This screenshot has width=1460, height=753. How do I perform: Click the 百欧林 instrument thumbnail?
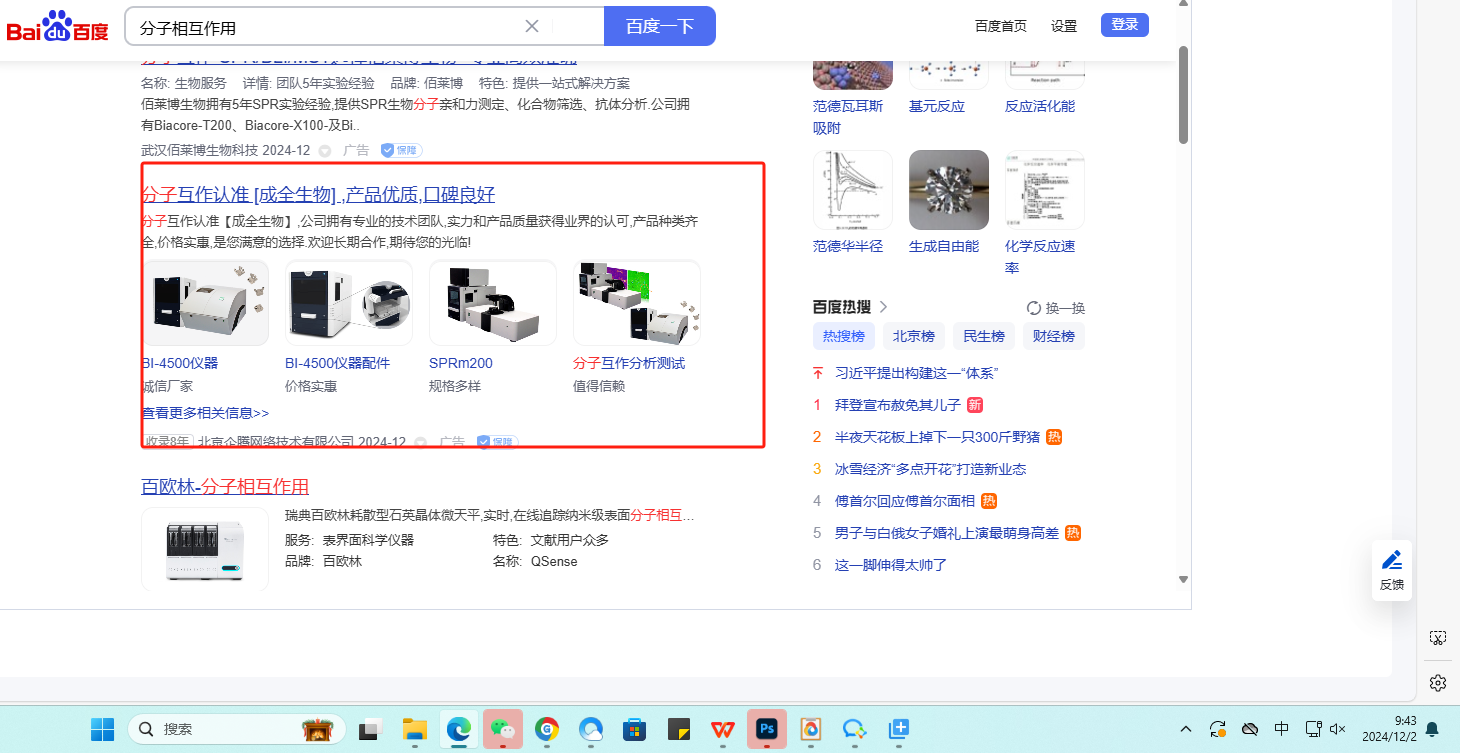pyautogui.click(x=205, y=548)
